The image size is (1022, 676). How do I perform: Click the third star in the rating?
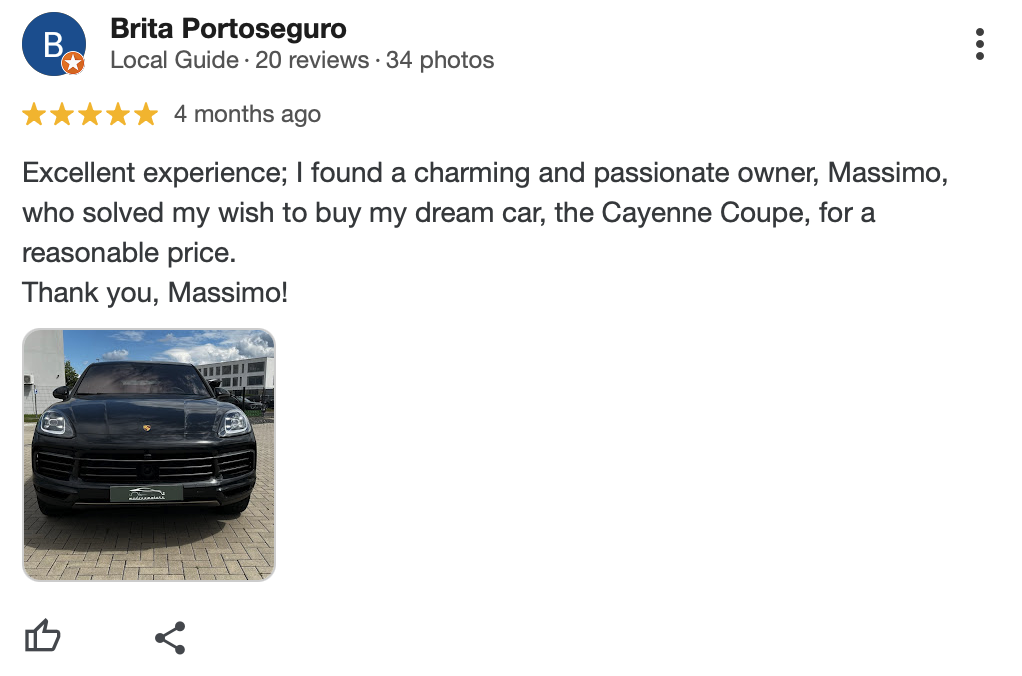(90, 113)
